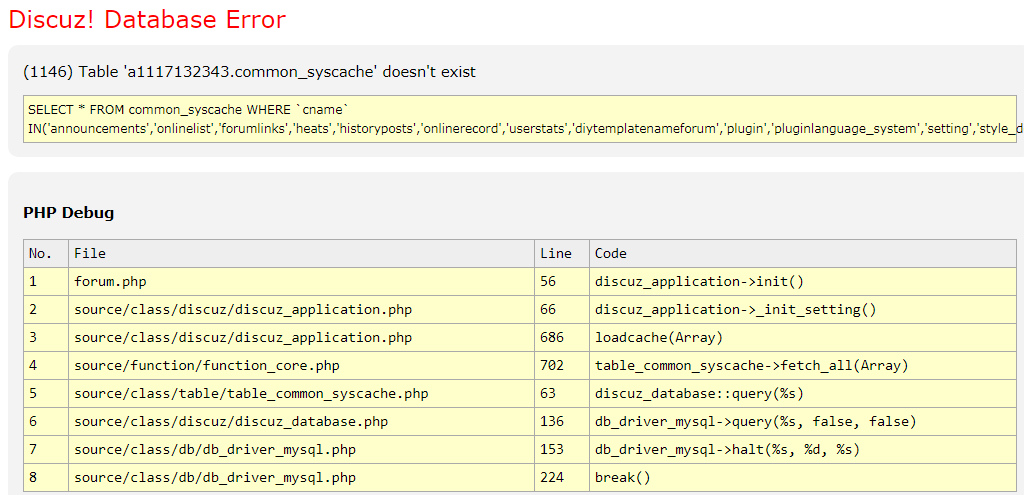Click row number 1 in No. column

tap(46, 281)
